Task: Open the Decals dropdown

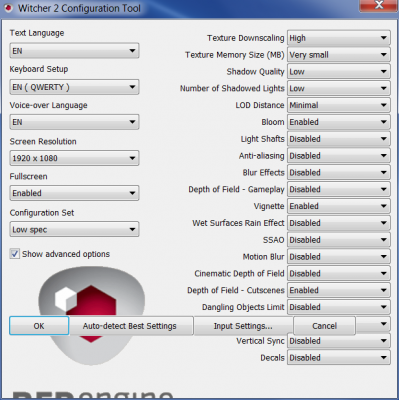Action: tap(338, 358)
